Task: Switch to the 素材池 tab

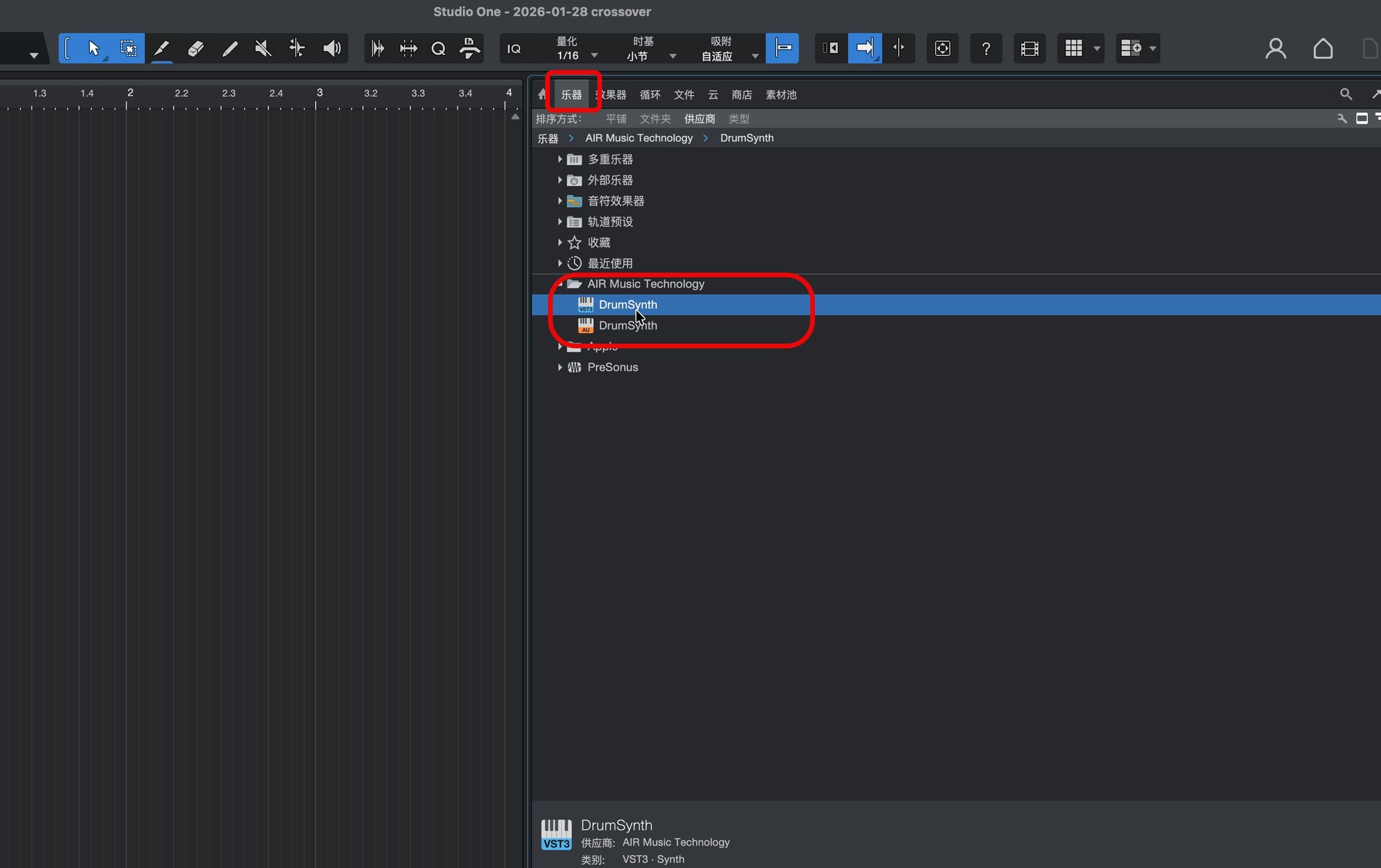Action: 780,95
